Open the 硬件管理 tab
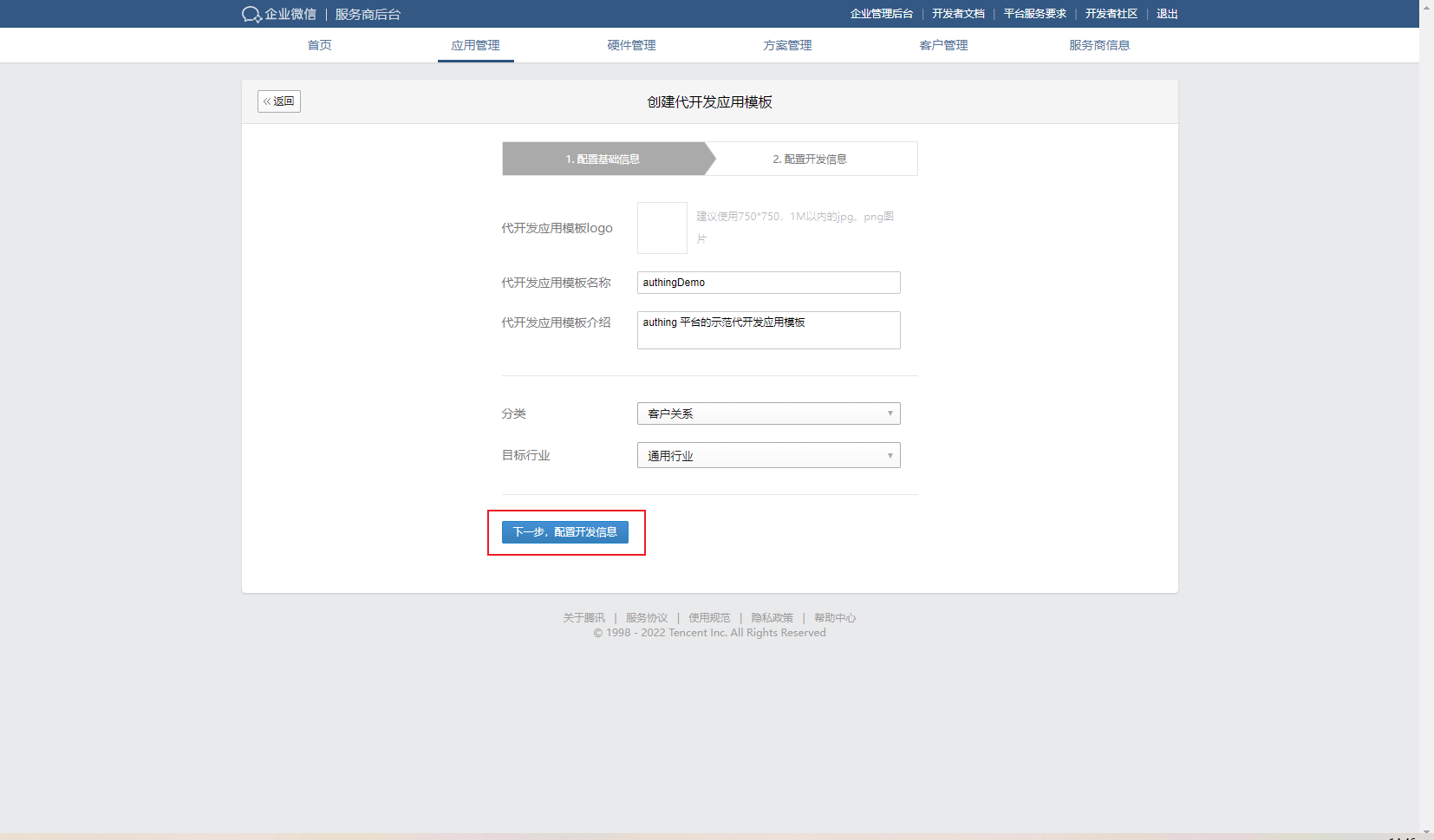The image size is (1434, 840). tap(631, 45)
